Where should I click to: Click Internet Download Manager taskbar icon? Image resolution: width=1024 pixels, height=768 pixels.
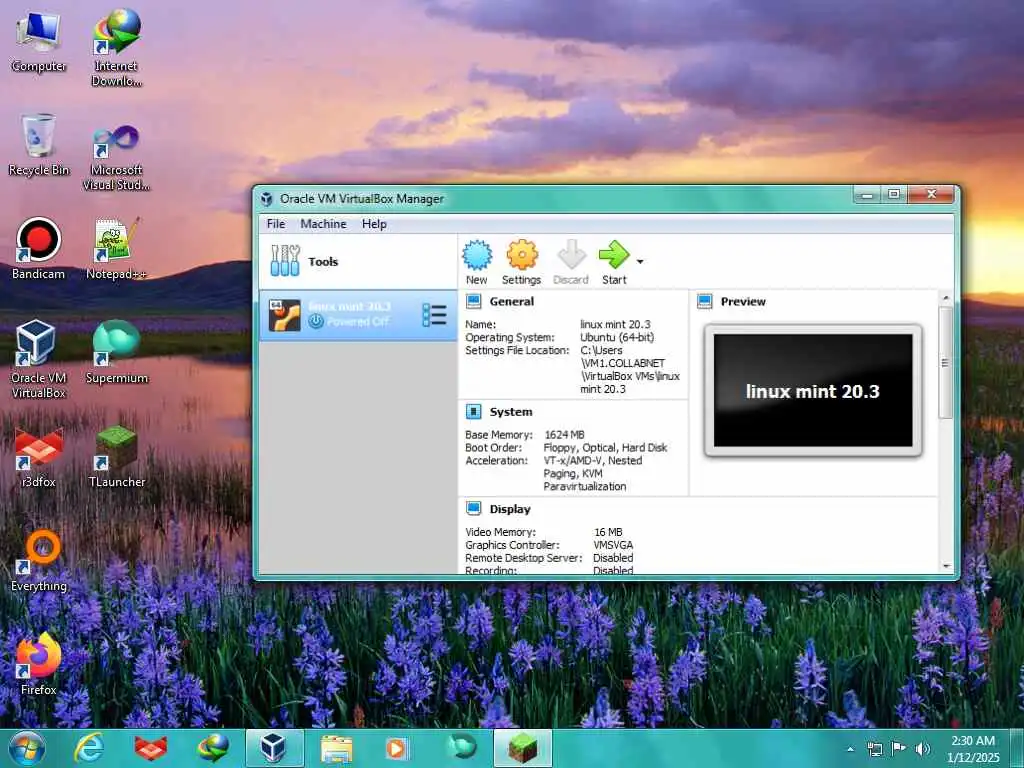pyautogui.click(x=213, y=748)
